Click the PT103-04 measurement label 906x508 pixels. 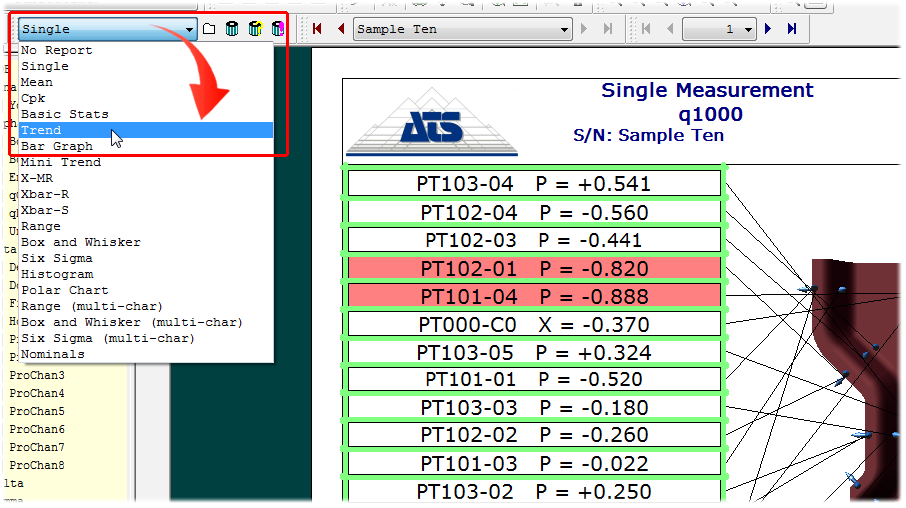tap(533, 184)
